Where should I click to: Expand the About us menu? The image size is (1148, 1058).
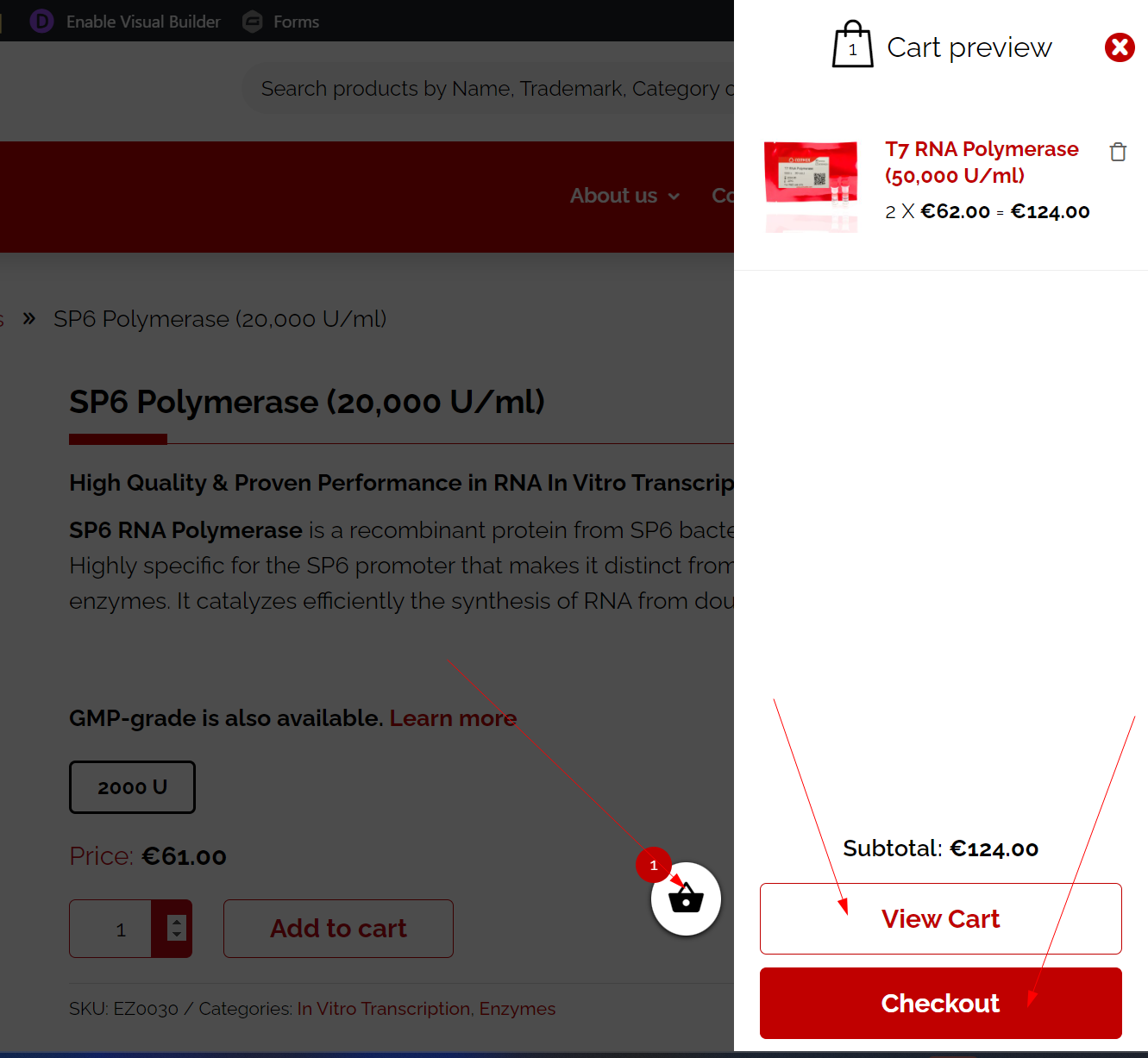click(x=624, y=196)
